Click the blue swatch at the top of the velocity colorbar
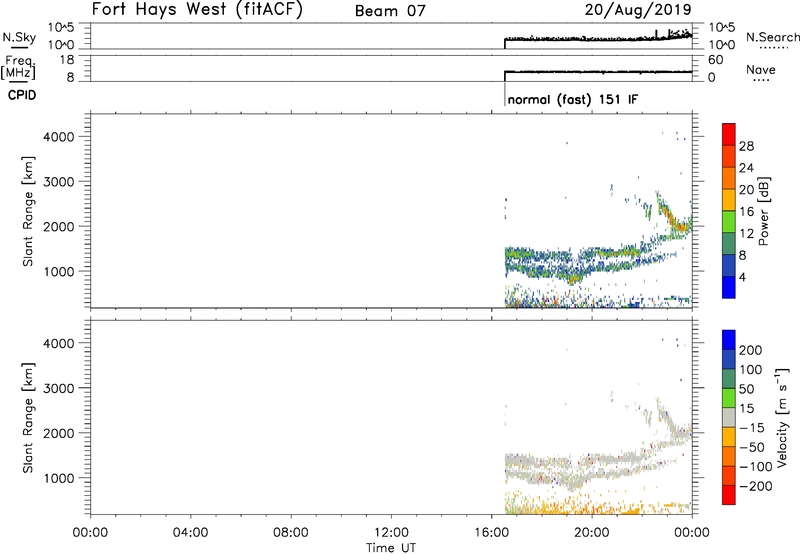This screenshot has height=554, width=800. (x=729, y=340)
